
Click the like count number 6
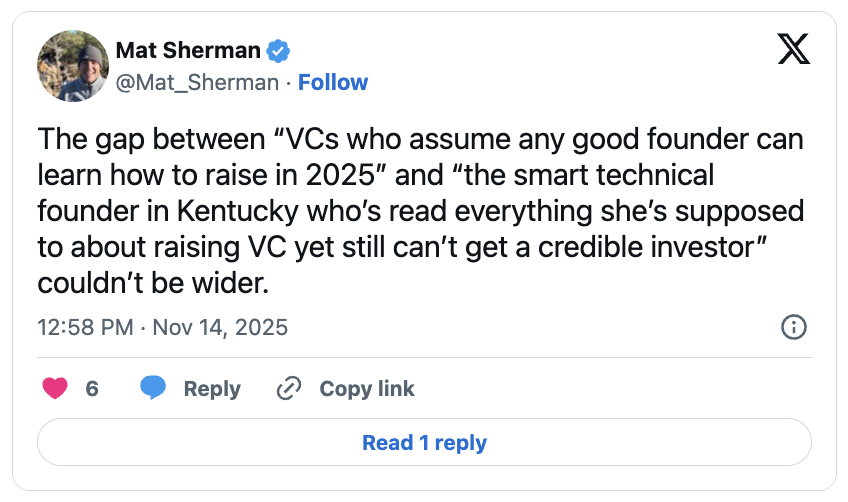(92, 389)
